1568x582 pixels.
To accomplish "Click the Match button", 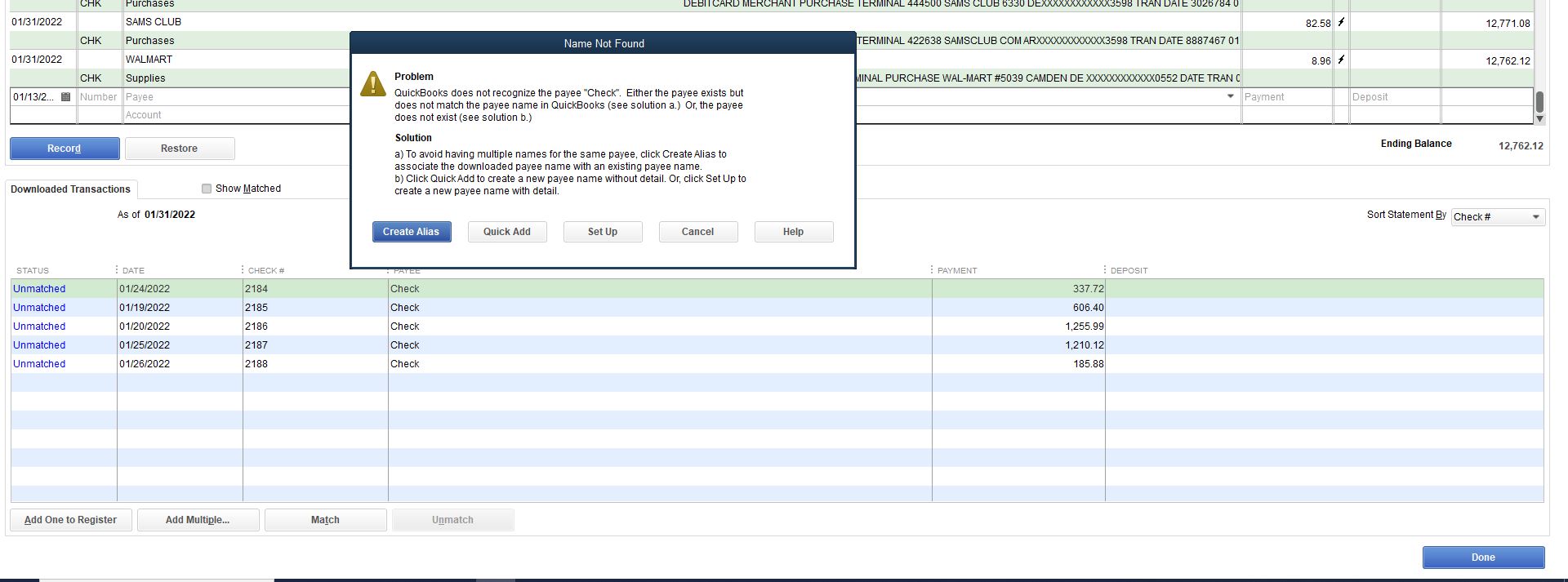I will [326, 520].
